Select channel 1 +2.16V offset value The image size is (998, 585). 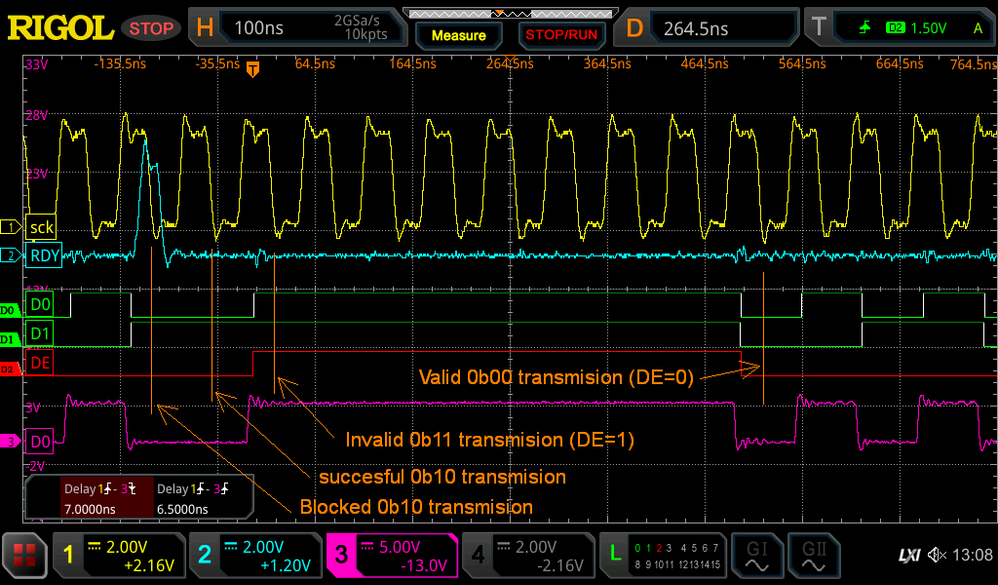click(150, 565)
